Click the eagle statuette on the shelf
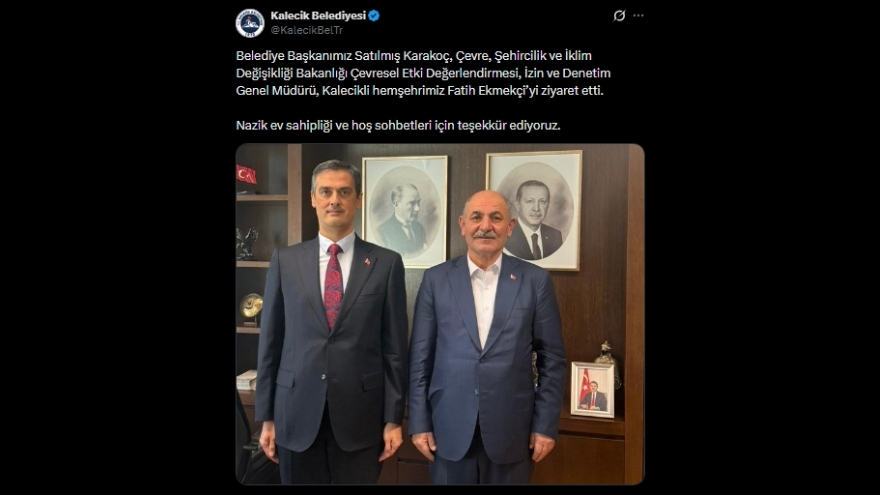 coord(246,243)
